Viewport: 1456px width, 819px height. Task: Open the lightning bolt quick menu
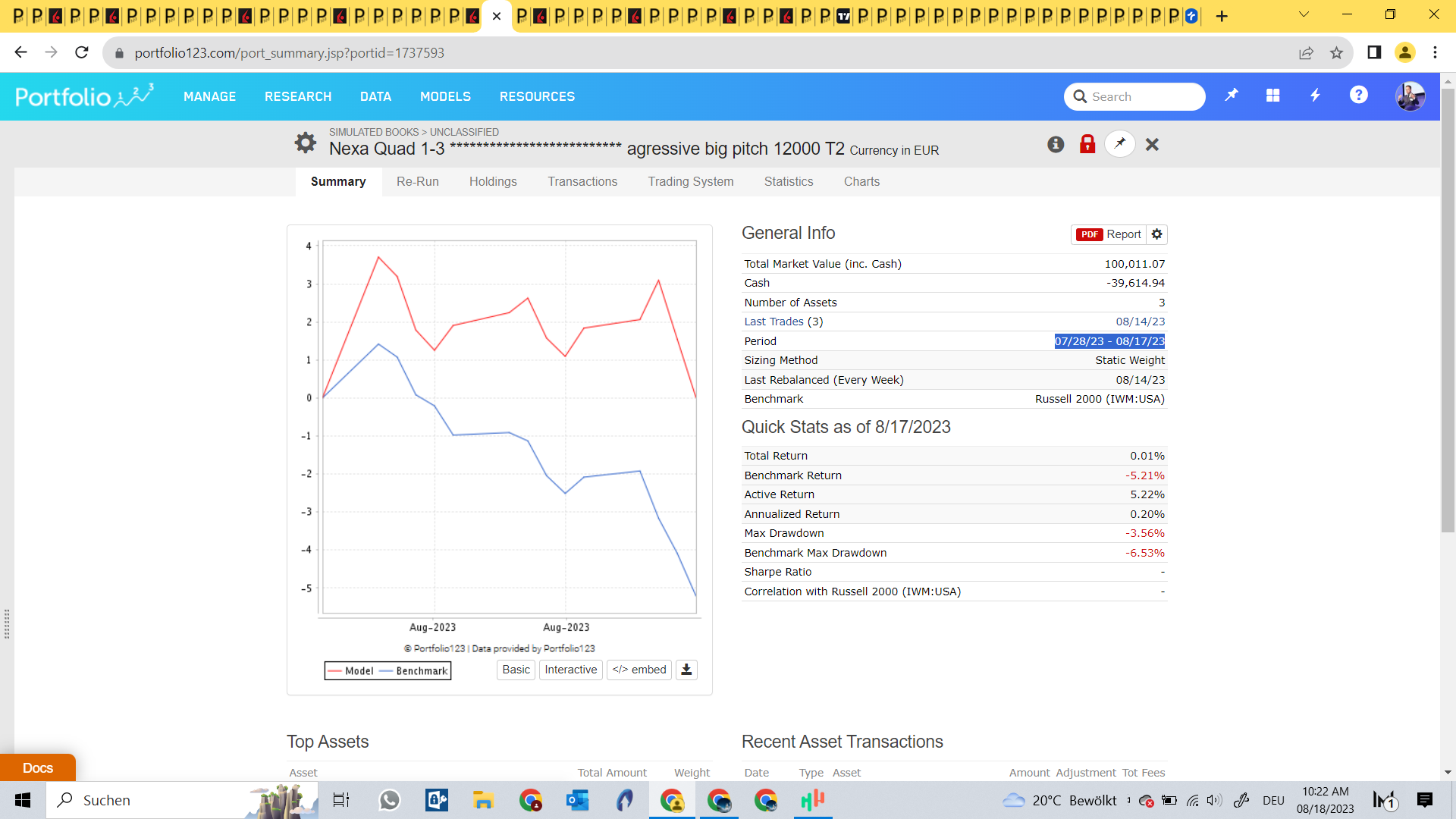(x=1316, y=96)
